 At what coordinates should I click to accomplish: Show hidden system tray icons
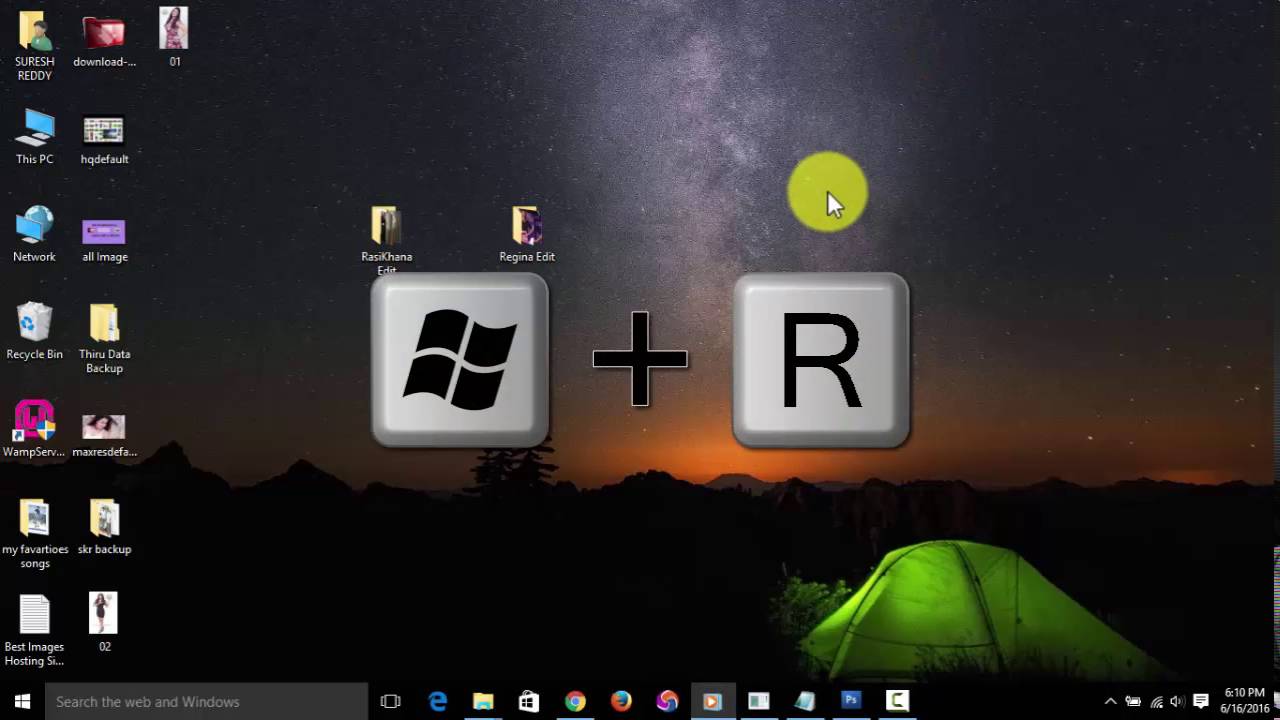[1110, 701]
